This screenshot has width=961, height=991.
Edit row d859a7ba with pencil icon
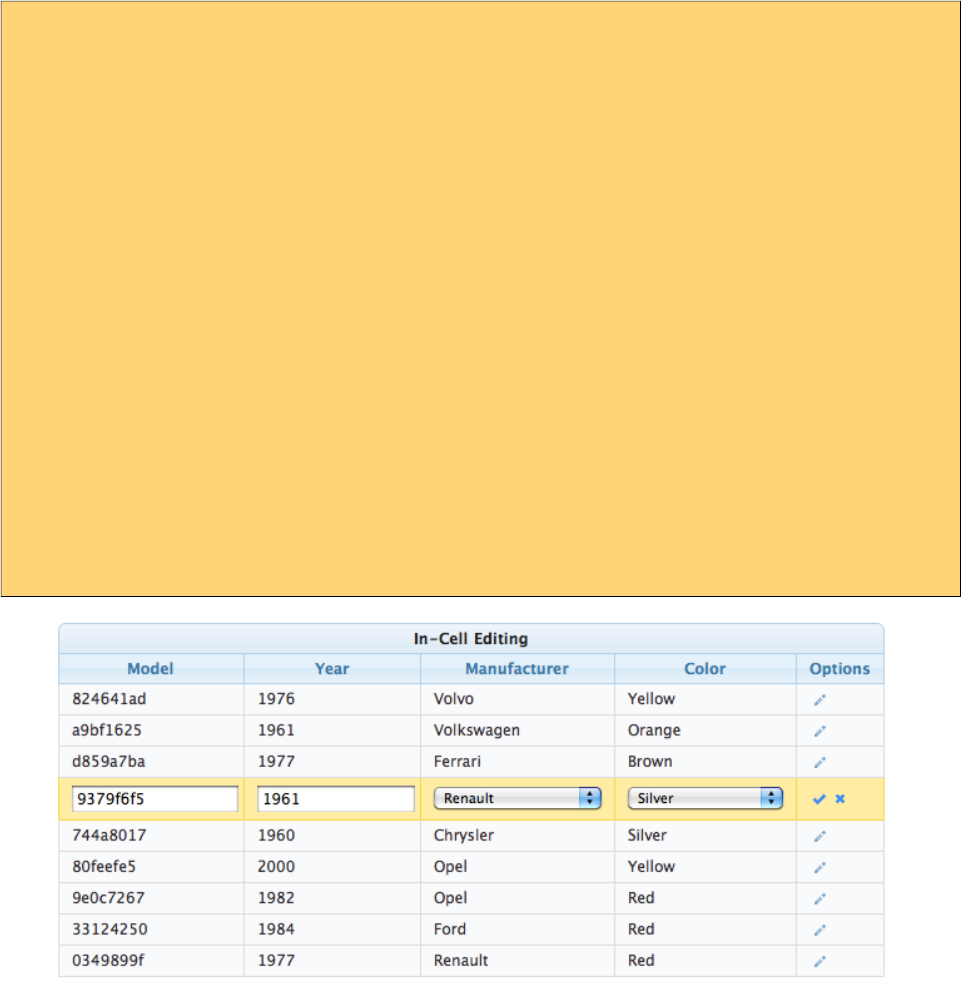click(x=819, y=762)
